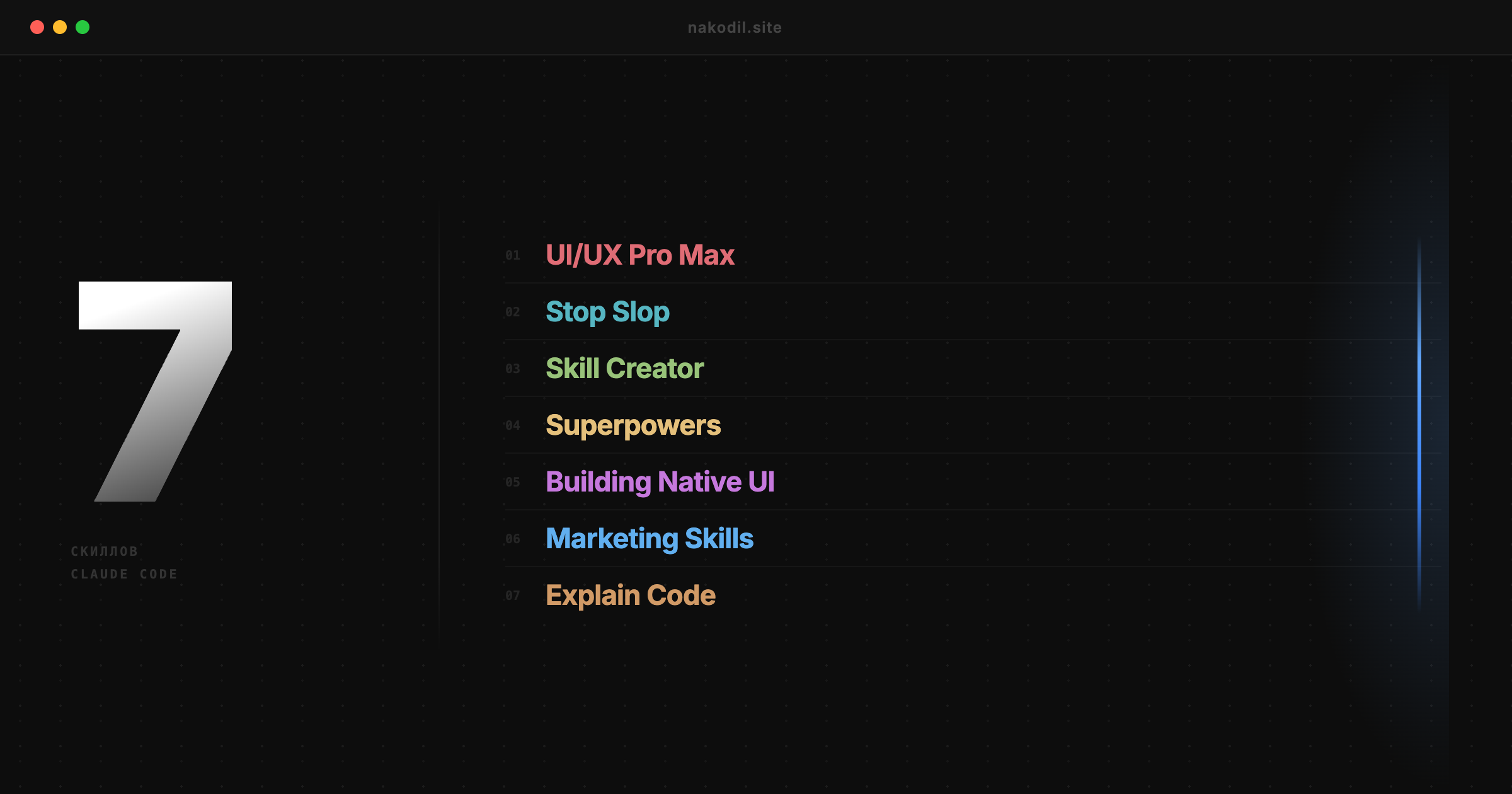Click the green maximize window button
The width and height of the screenshot is (1512, 794).
point(83,27)
